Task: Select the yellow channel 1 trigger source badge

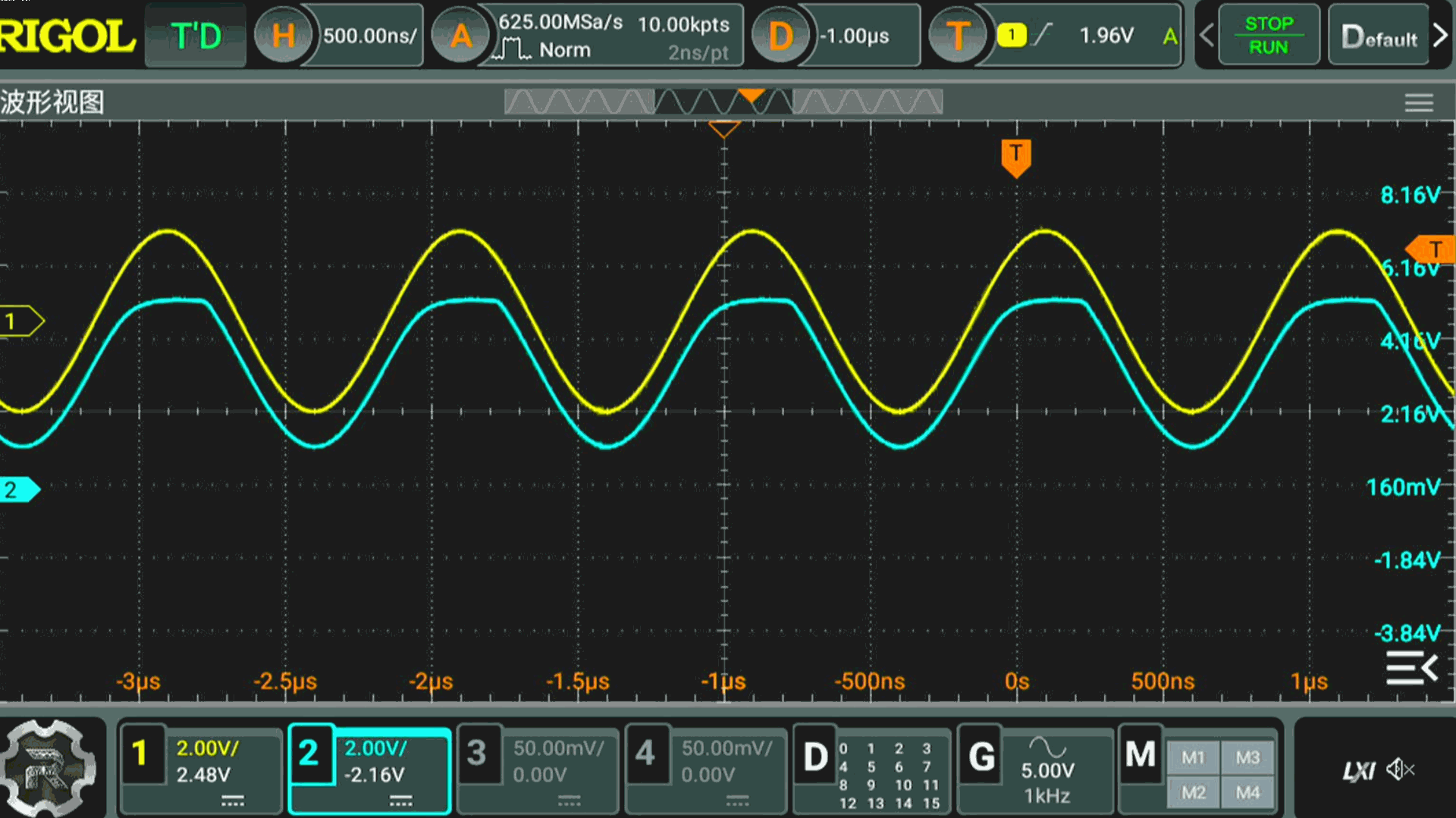Action: [1012, 35]
